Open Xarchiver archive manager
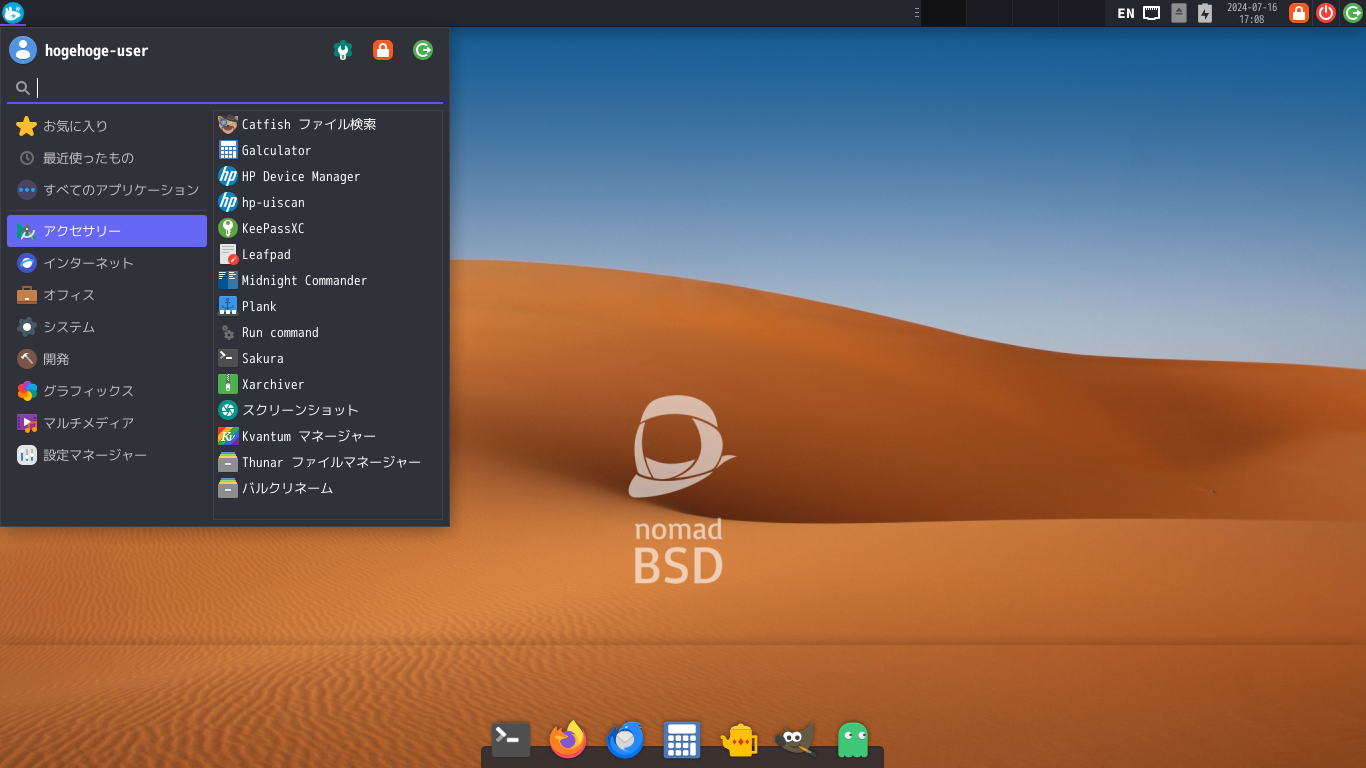This screenshot has height=768, width=1366. [328, 384]
